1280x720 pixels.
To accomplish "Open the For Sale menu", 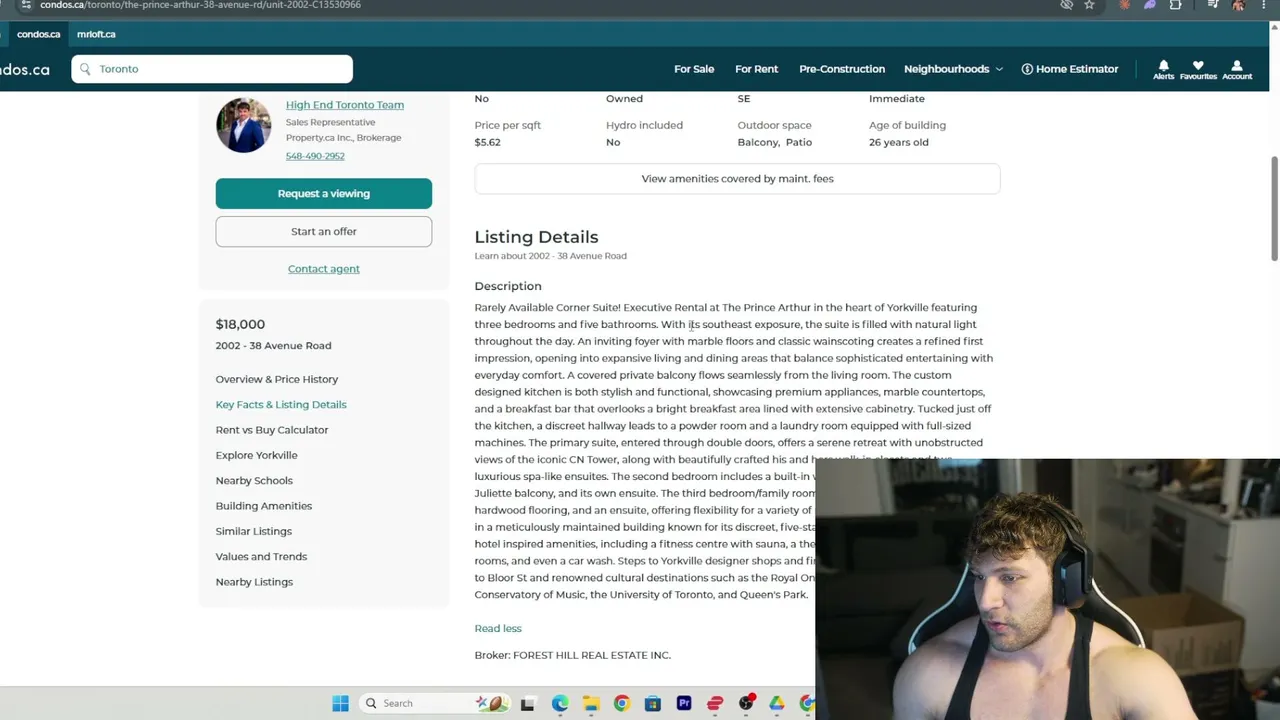I will coord(694,69).
